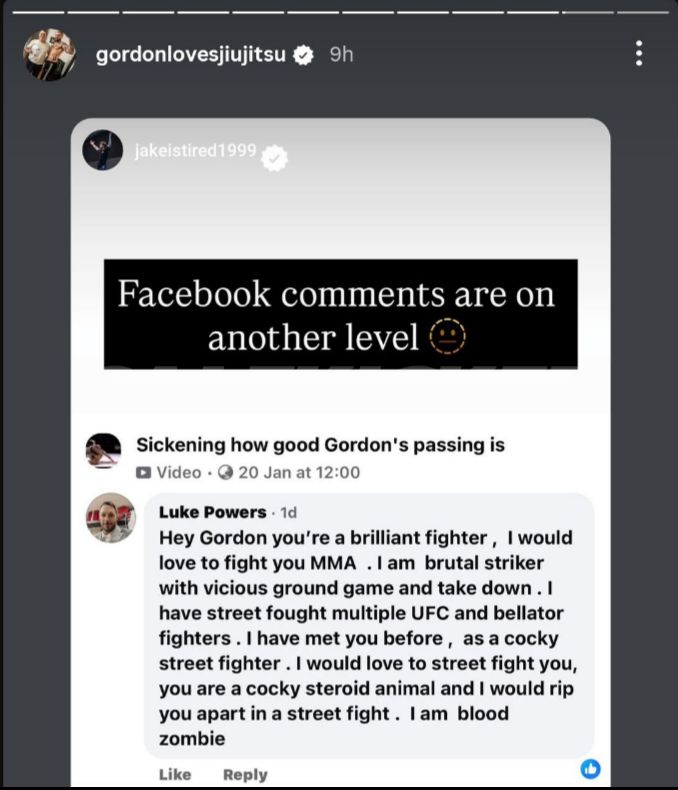Click the Facebook post author's avatar
This screenshot has height=790, width=678.
[105, 452]
